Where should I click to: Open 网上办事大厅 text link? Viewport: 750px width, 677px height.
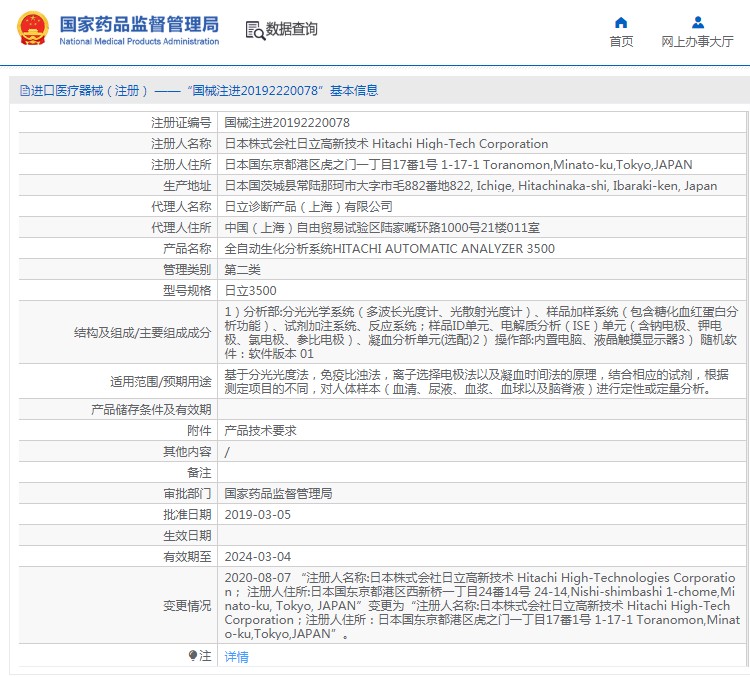click(x=697, y=42)
